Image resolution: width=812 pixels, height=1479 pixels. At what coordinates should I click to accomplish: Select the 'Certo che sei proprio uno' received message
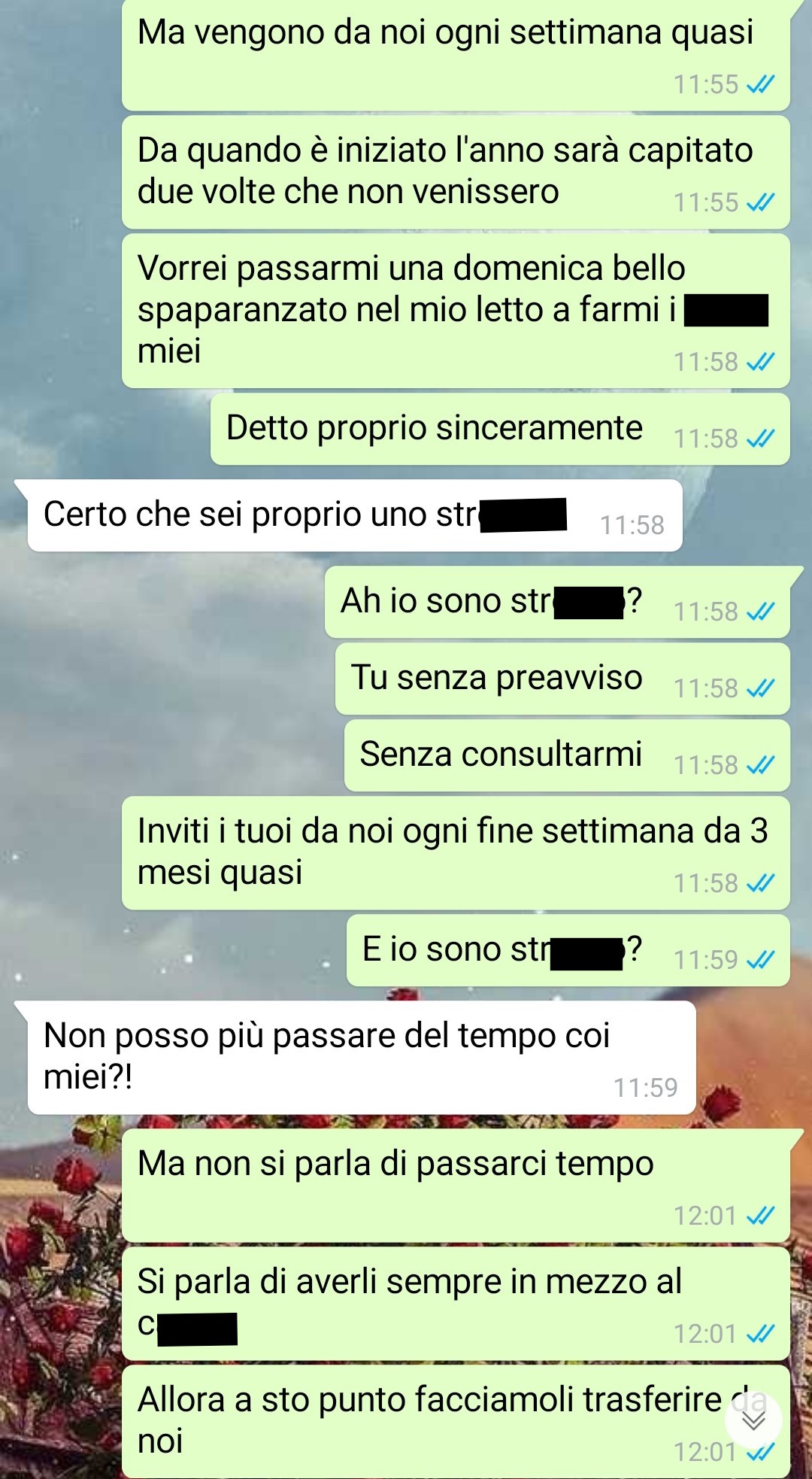coord(355,515)
